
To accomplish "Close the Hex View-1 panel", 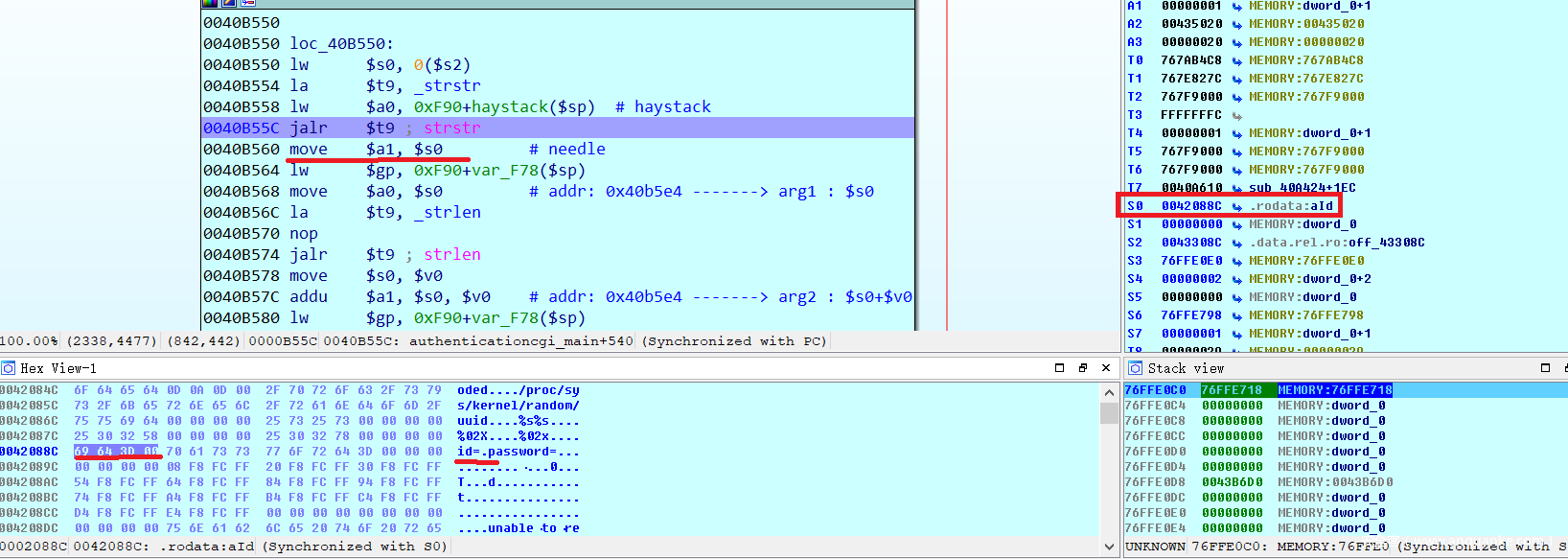I will [x=1105, y=368].
